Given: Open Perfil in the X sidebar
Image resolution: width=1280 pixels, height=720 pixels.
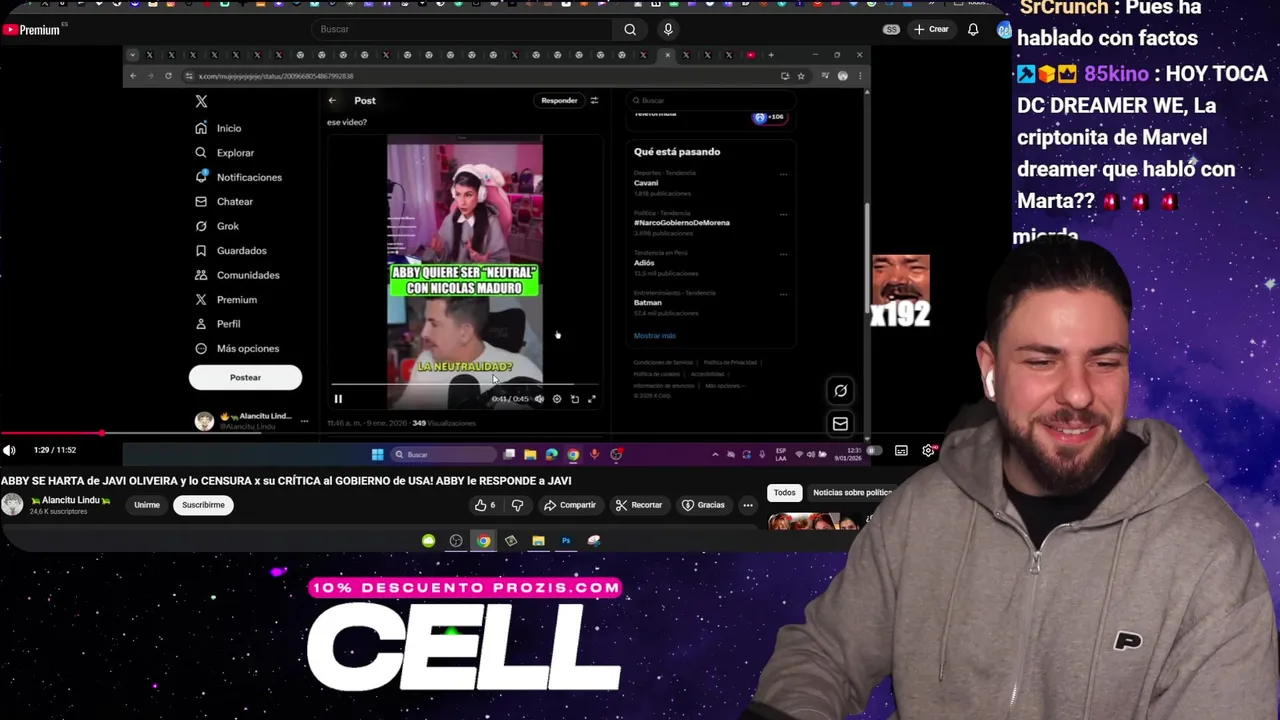Looking at the screenshot, I should pos(218,324).
